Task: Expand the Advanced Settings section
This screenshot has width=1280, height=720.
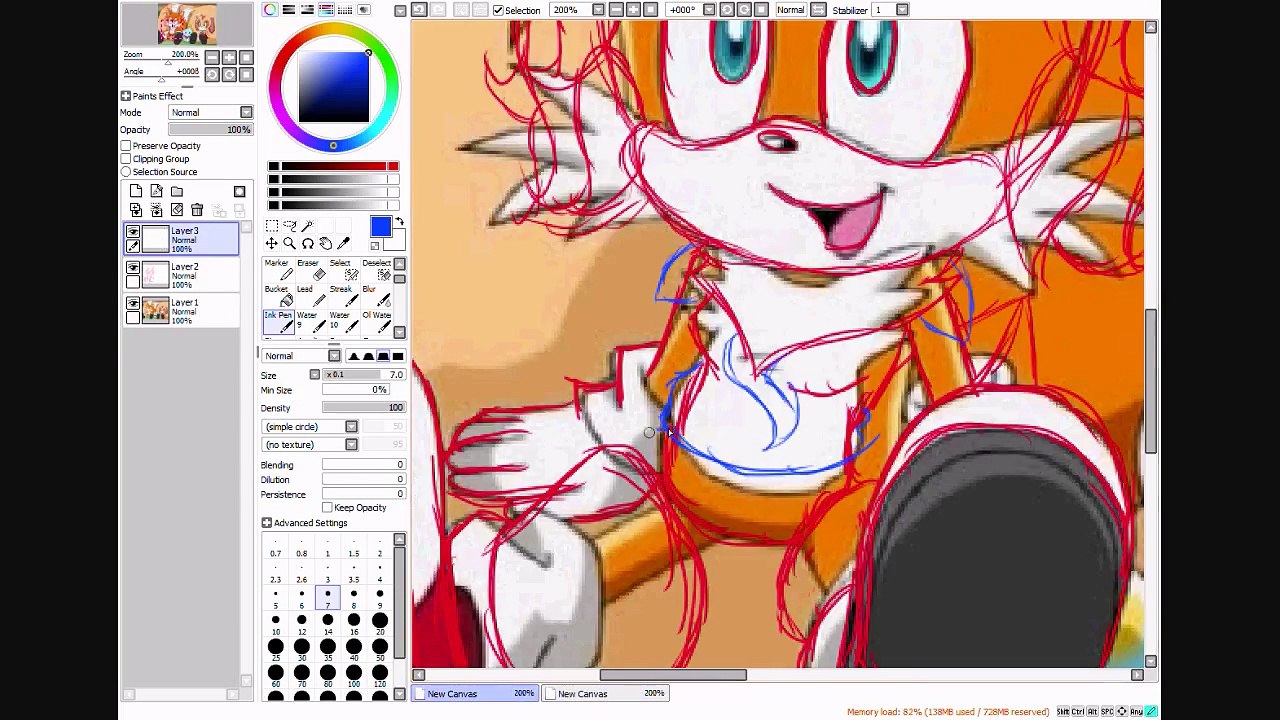Action: (267, 523)
